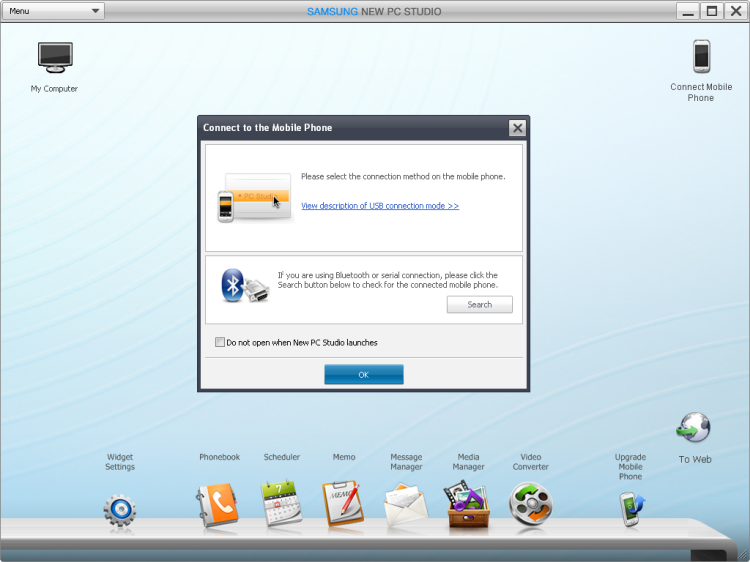The height and width of the screenshot is (562, 750).
Task: Open the To Web globe icon
Action: click(694, 427)
